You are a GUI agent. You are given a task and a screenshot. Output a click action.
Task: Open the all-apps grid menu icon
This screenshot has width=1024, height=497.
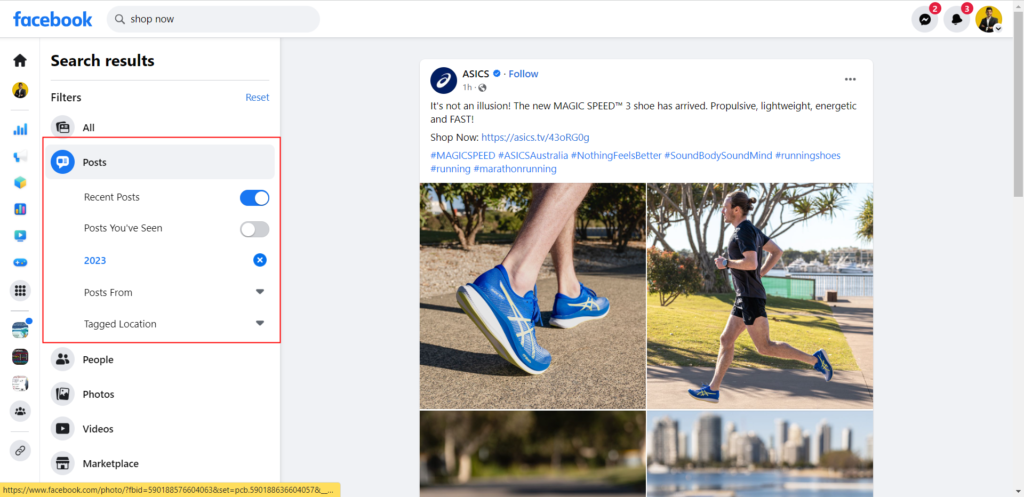(20, 291)
